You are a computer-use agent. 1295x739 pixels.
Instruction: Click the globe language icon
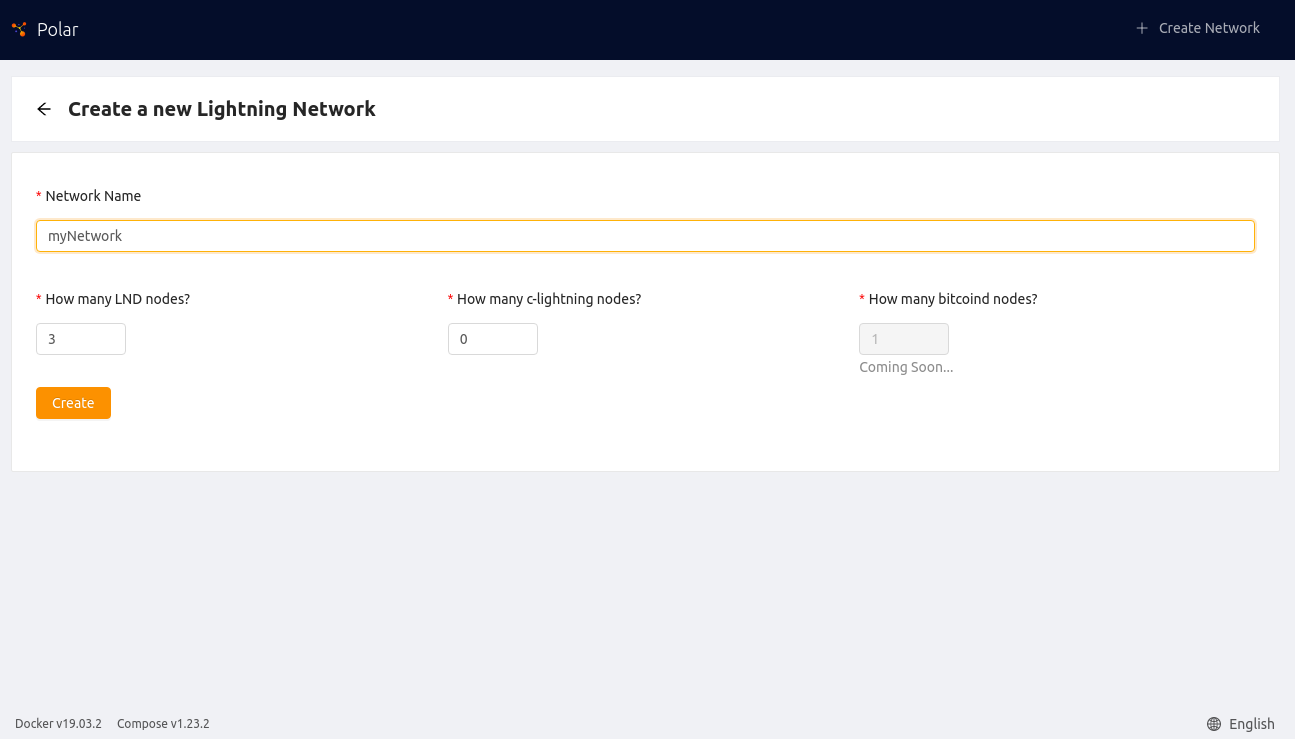pyautogui.click(x=1214, y=724)
